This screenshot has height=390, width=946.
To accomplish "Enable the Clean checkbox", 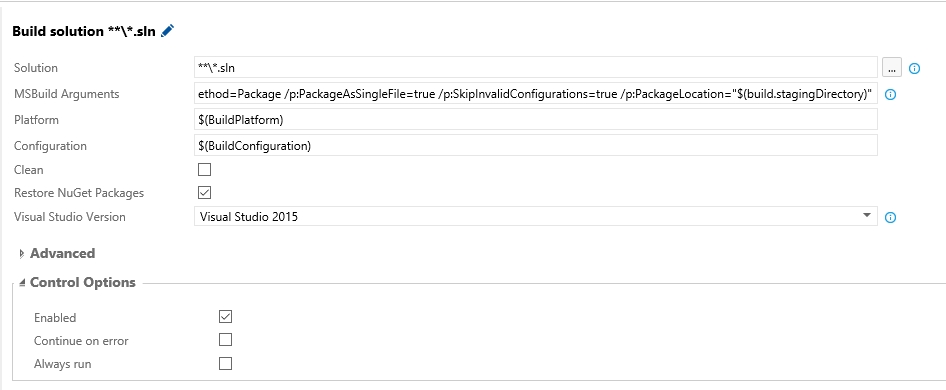I will coord(205,170).
